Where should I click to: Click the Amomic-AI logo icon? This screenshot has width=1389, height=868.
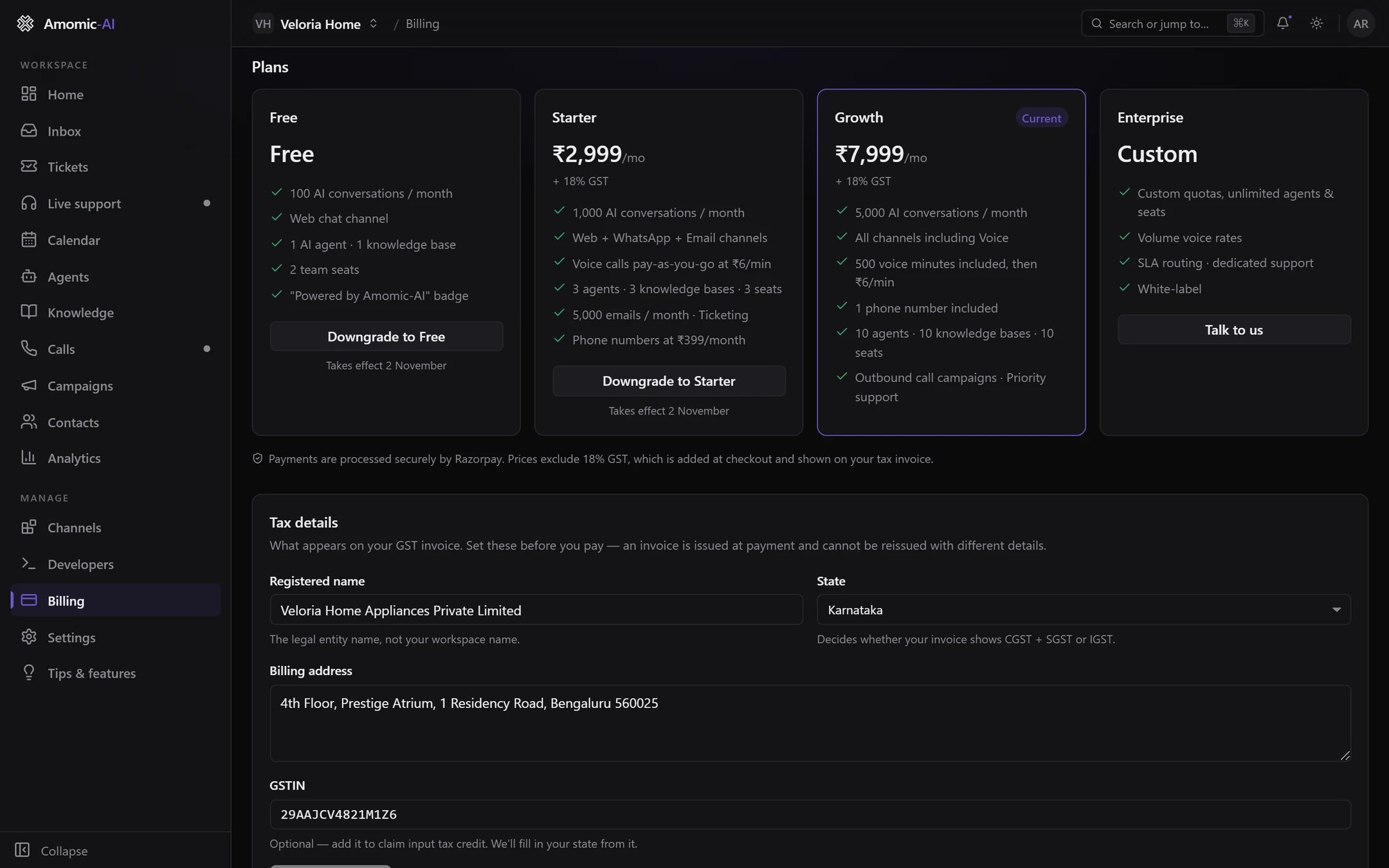point(25,24)
